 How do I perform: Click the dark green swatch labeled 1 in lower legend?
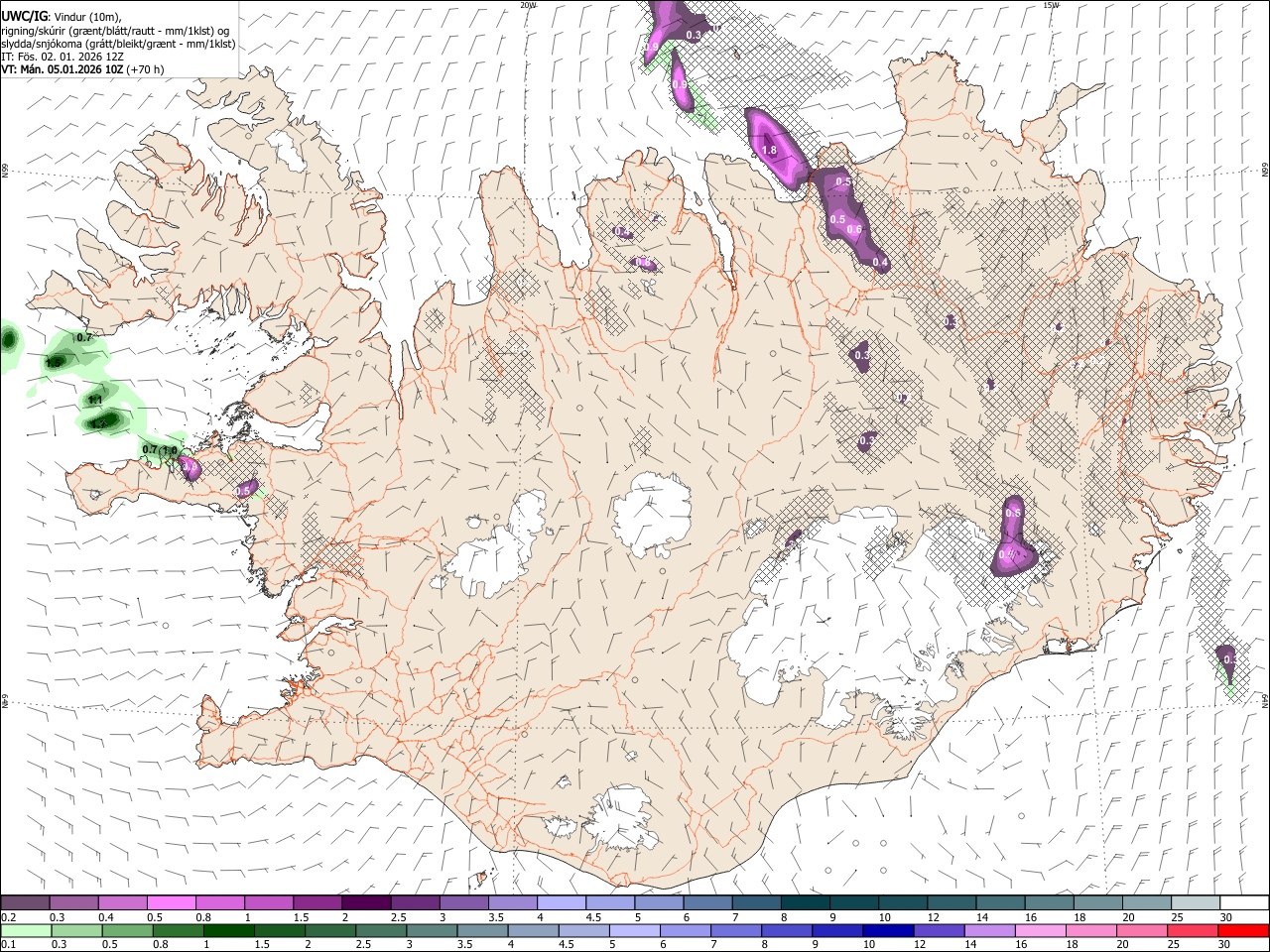point(229,930)
